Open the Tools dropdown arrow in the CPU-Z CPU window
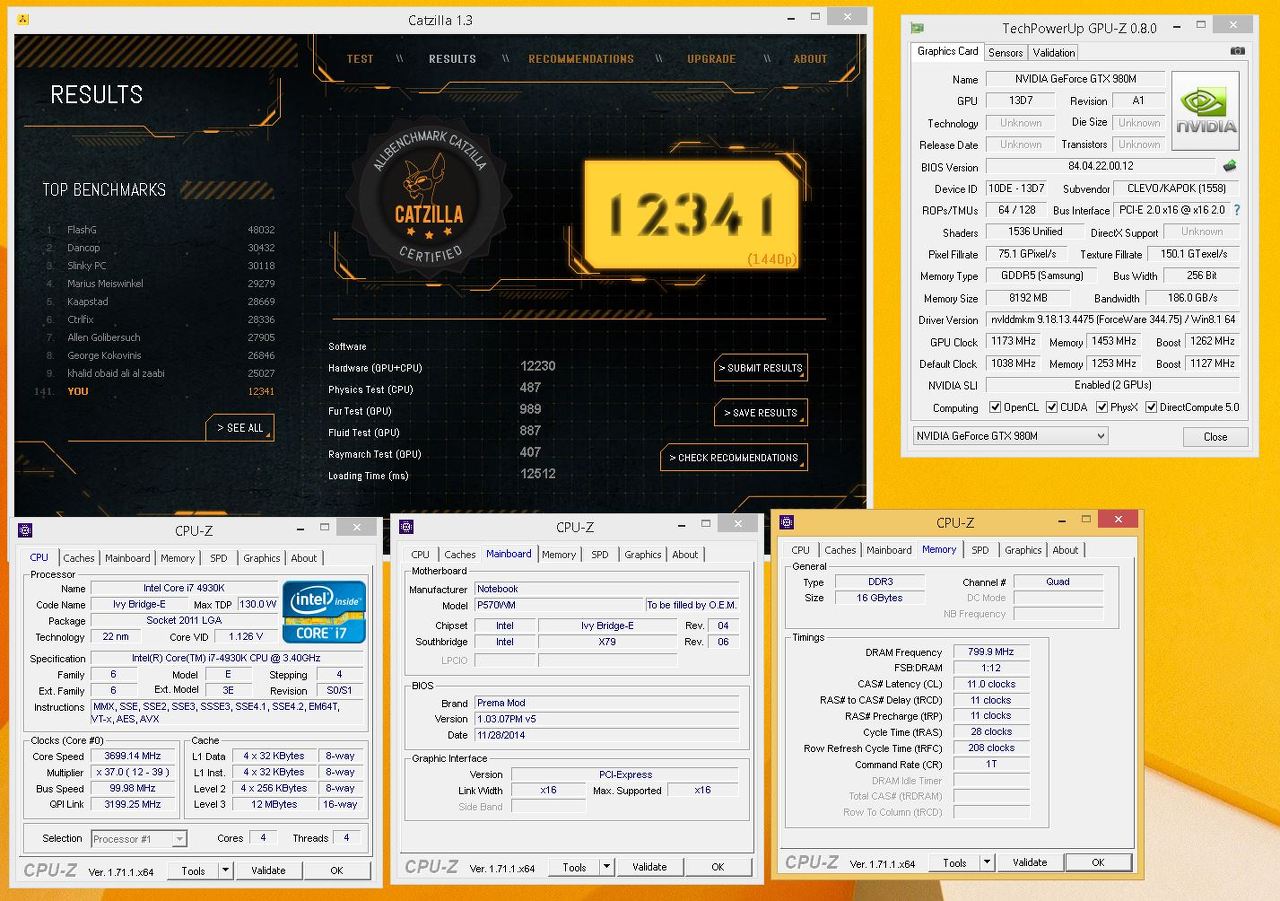The image size is (1280, 901). click(x=226, y=871)
